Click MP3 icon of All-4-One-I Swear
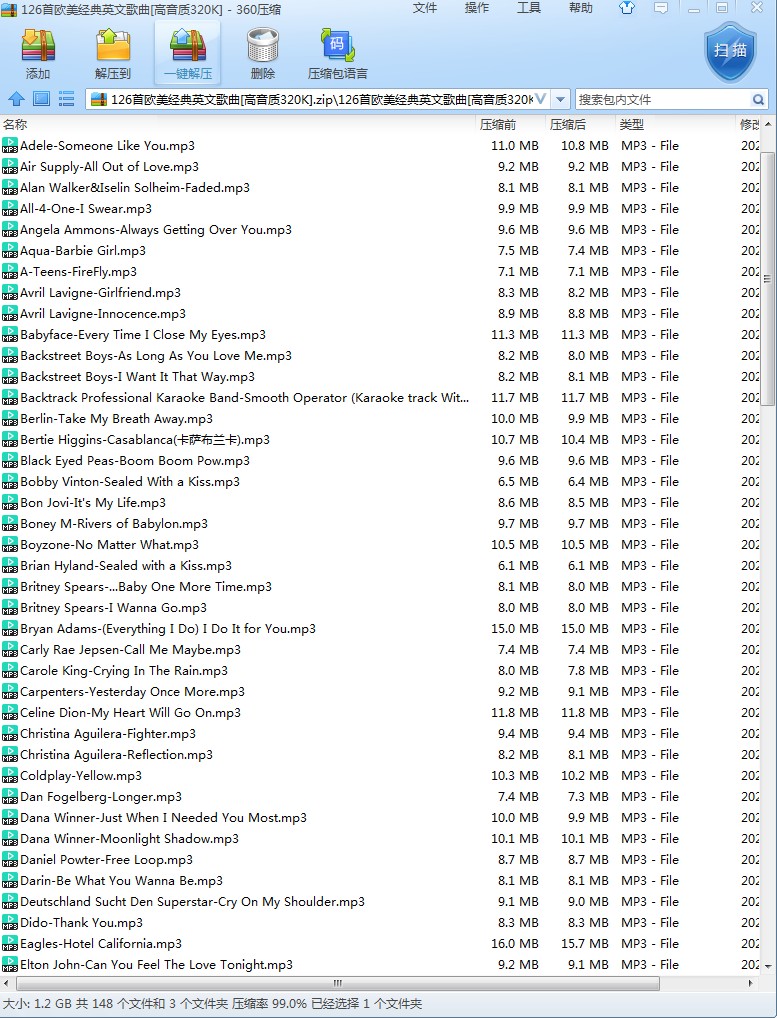Image resolution: width=777 pixels, height=1018 pixels. [10, 208]
